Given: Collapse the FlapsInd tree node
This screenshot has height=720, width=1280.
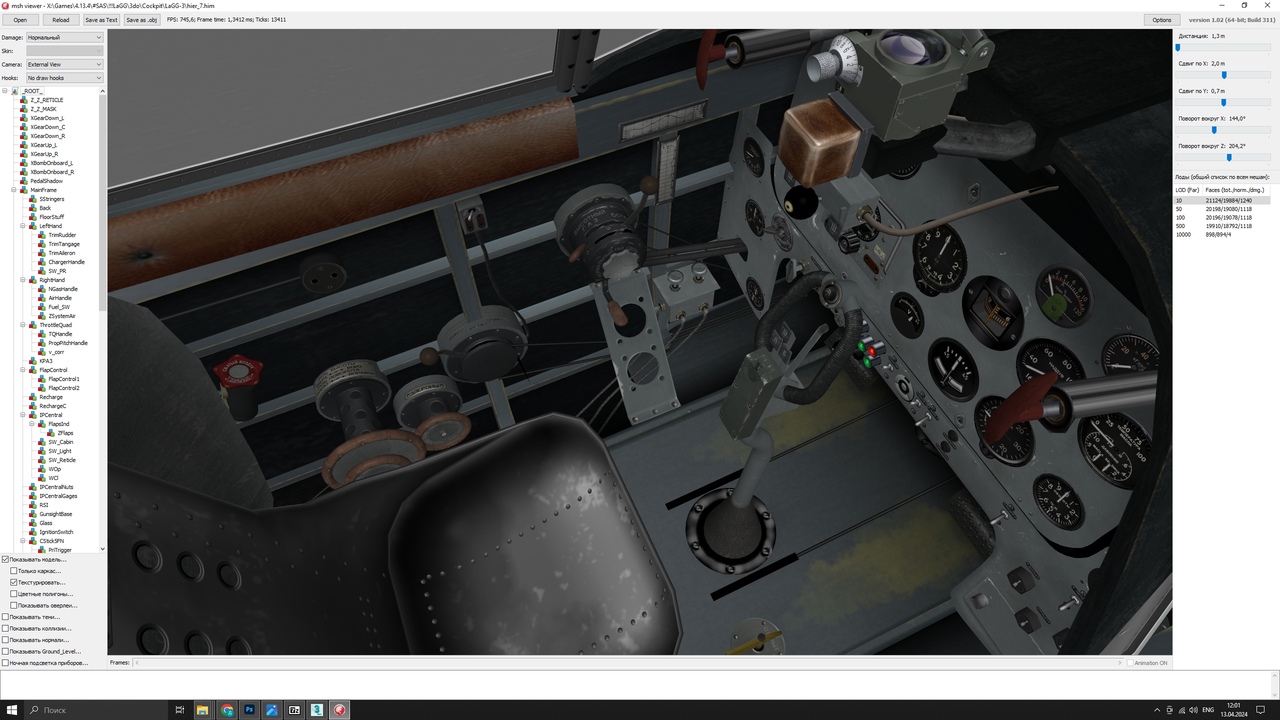Looking at the screenshot, I should [32, 424].
